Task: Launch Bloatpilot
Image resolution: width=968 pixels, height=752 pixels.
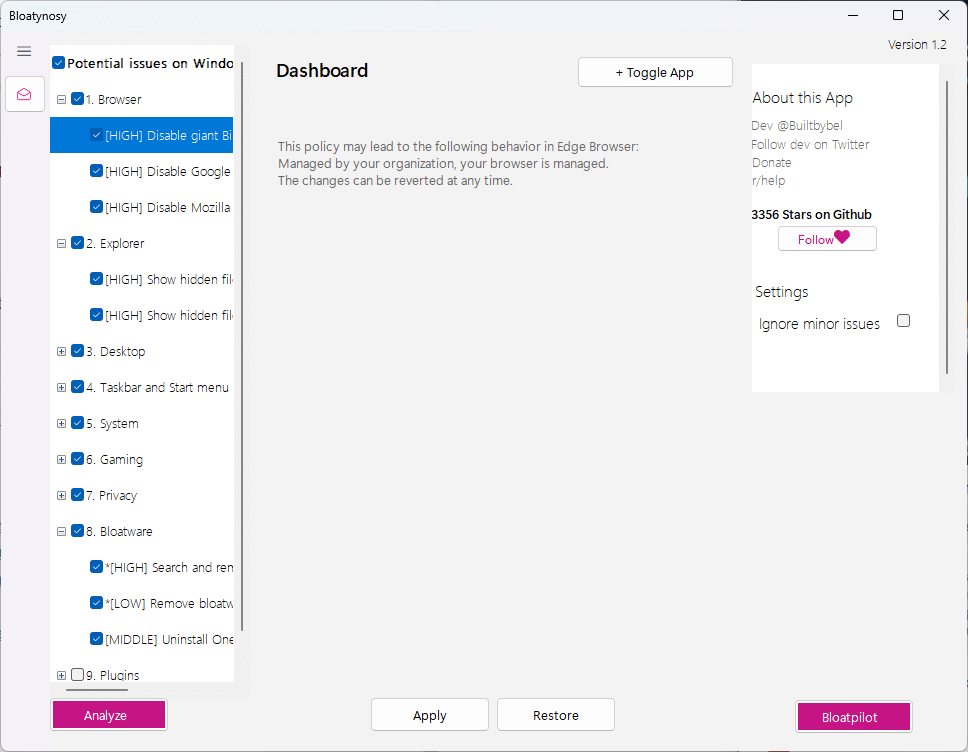Action: pyautogui.click(x=853, y=716)
